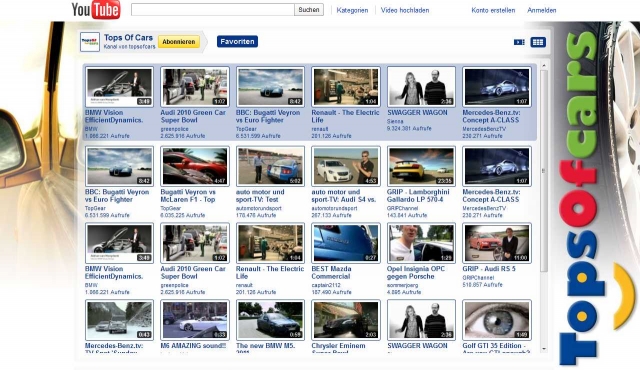
Task: Open the 0:43 Mercedes-Benz.tv thumbnail
Action: (119, 320)
